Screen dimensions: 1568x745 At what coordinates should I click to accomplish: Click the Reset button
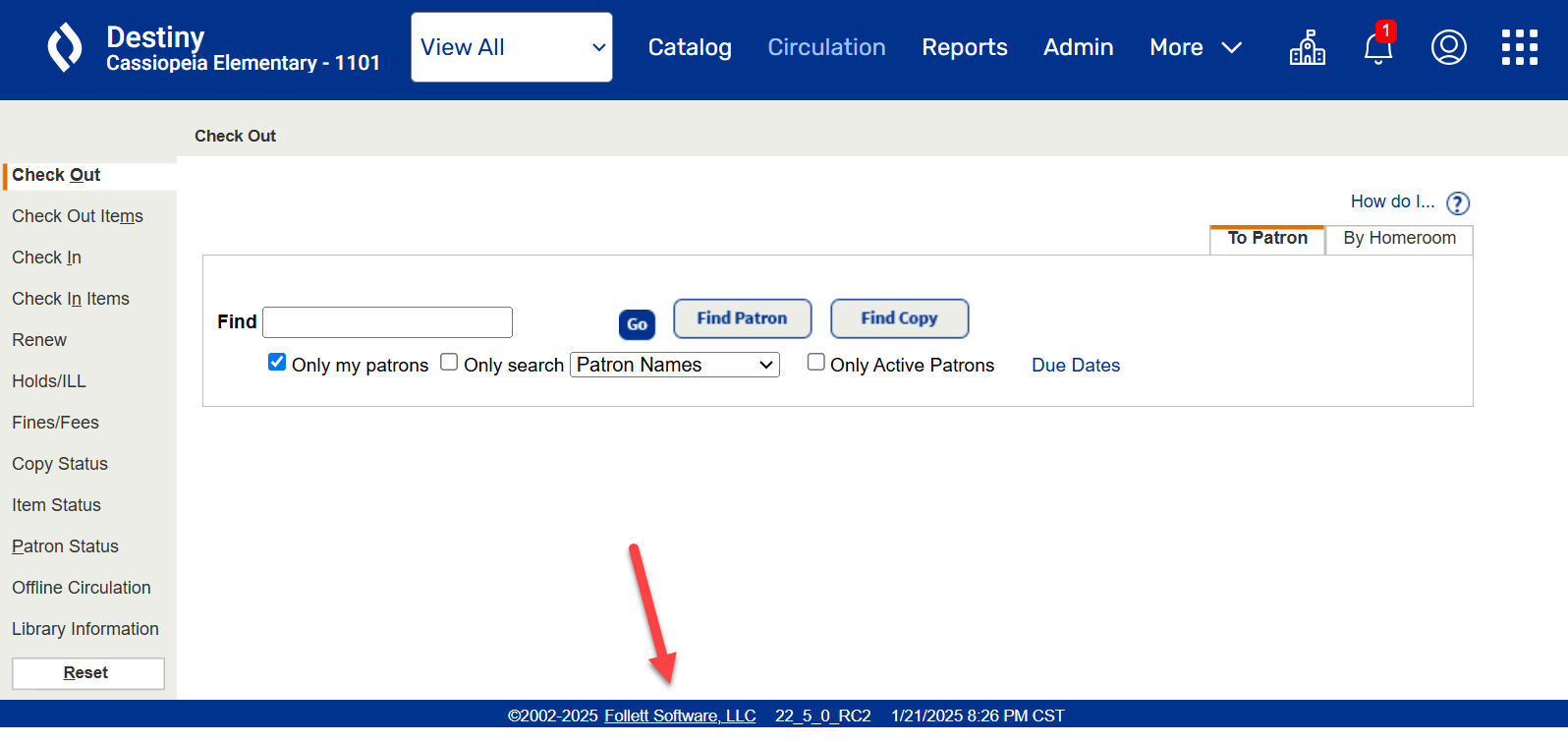[x=88, y=673]
